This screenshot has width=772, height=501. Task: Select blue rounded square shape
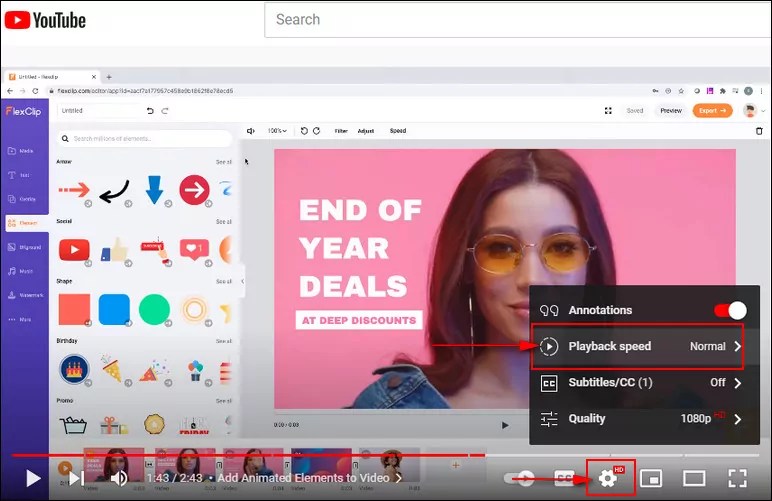pos(114,310)
